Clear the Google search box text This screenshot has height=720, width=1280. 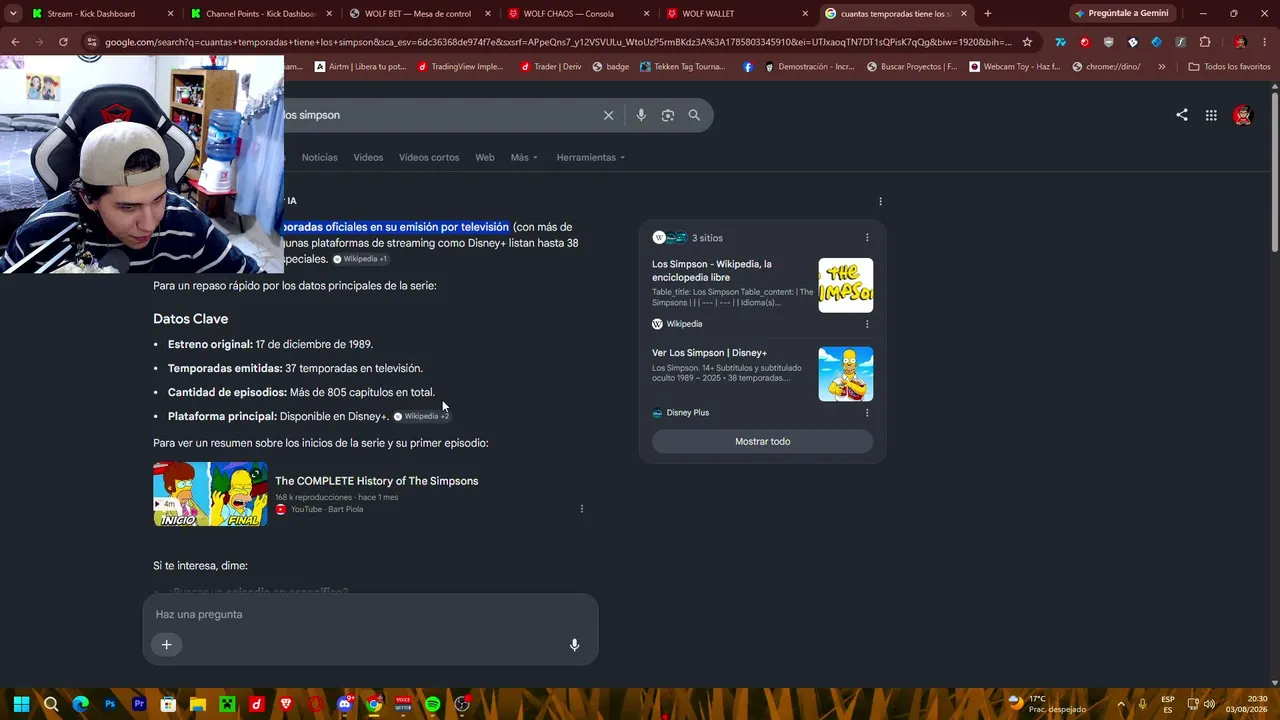click(608, 115)
